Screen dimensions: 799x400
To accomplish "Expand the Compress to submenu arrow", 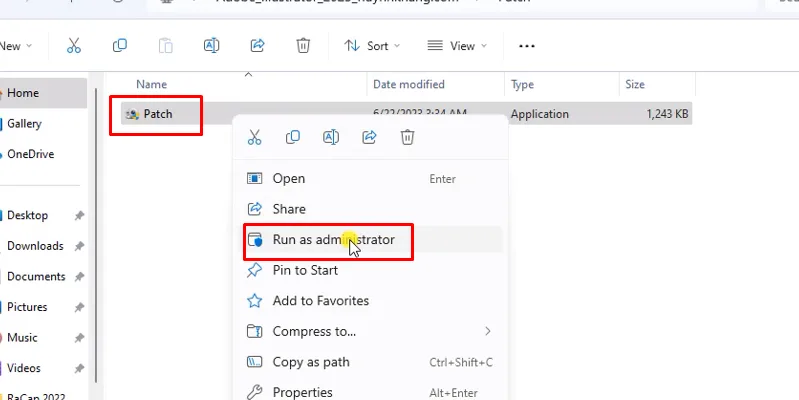I will coord(488,331).
